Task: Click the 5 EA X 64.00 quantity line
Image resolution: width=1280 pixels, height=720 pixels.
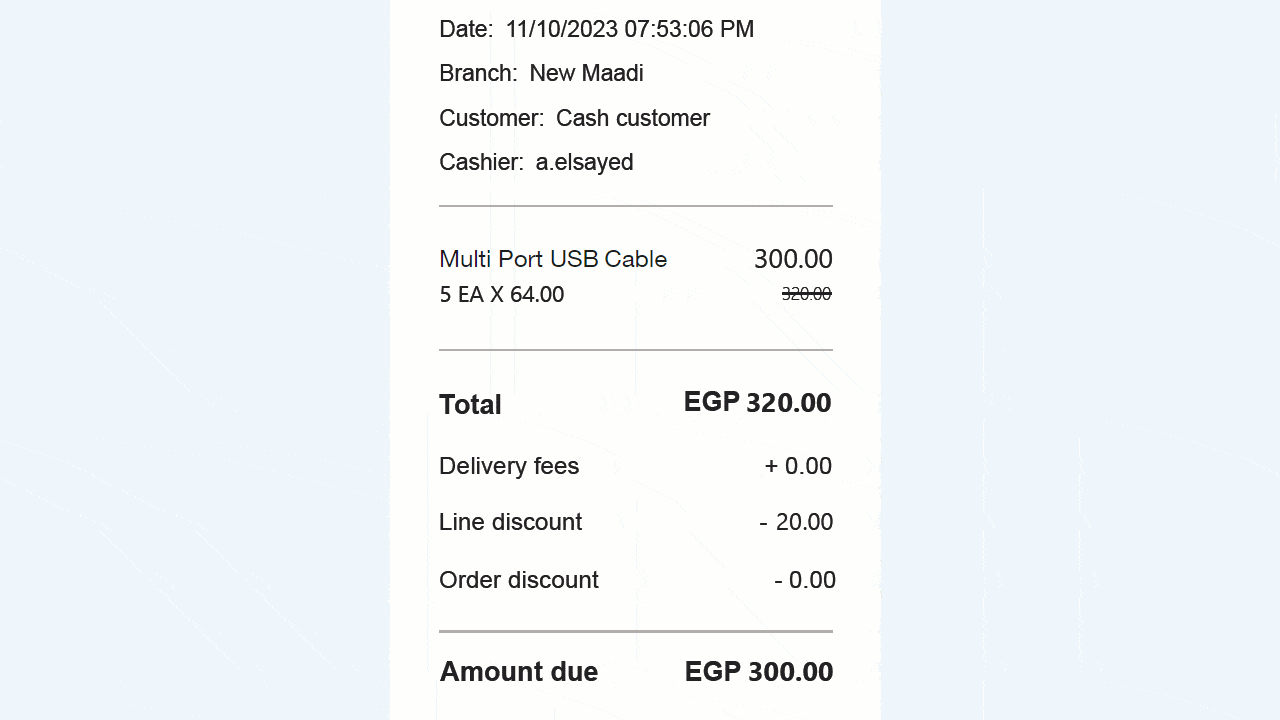Action: point(501,295)
